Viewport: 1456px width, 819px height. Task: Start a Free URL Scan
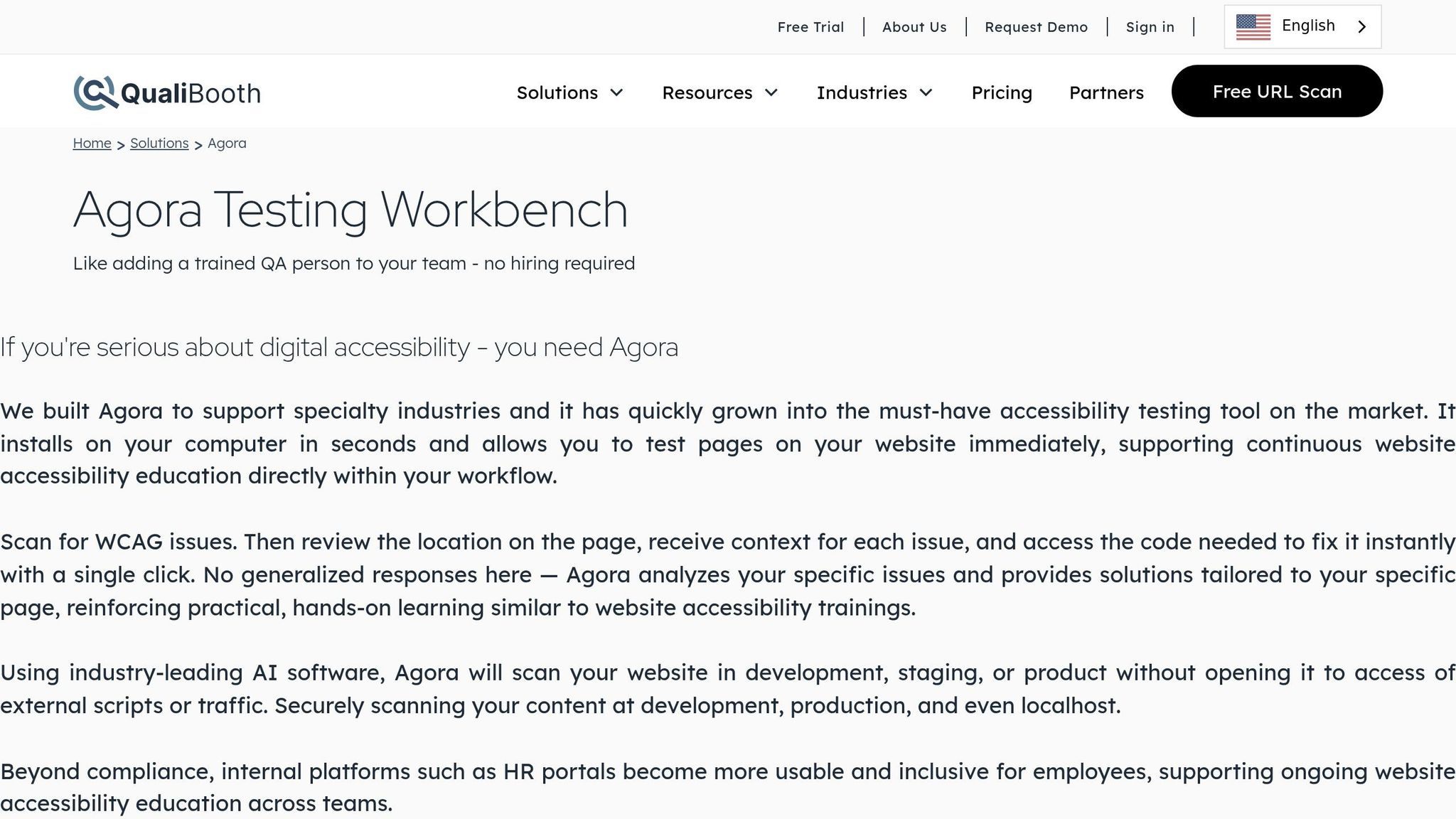[x=1277, y=91]
